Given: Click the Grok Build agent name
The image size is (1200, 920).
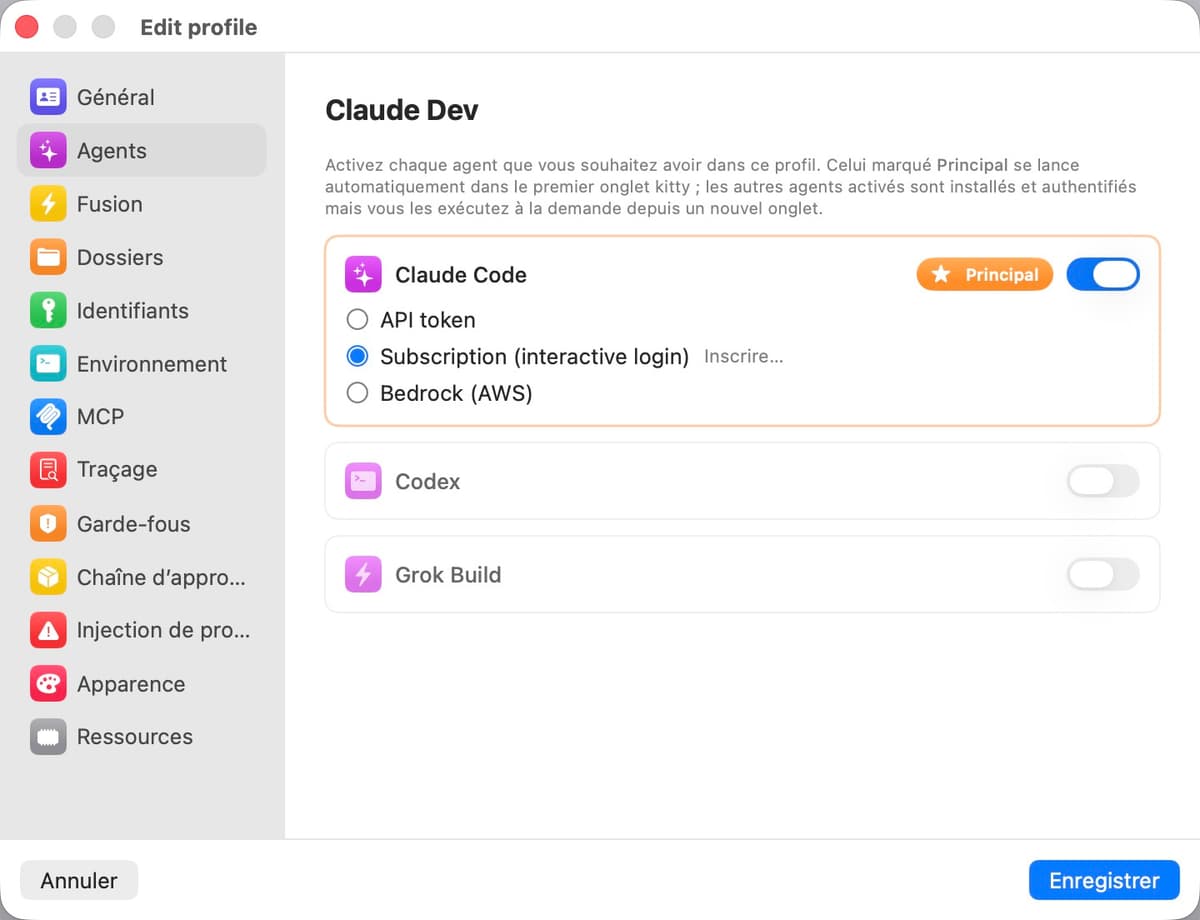Looking at the screenshot, I should [448, 575].
